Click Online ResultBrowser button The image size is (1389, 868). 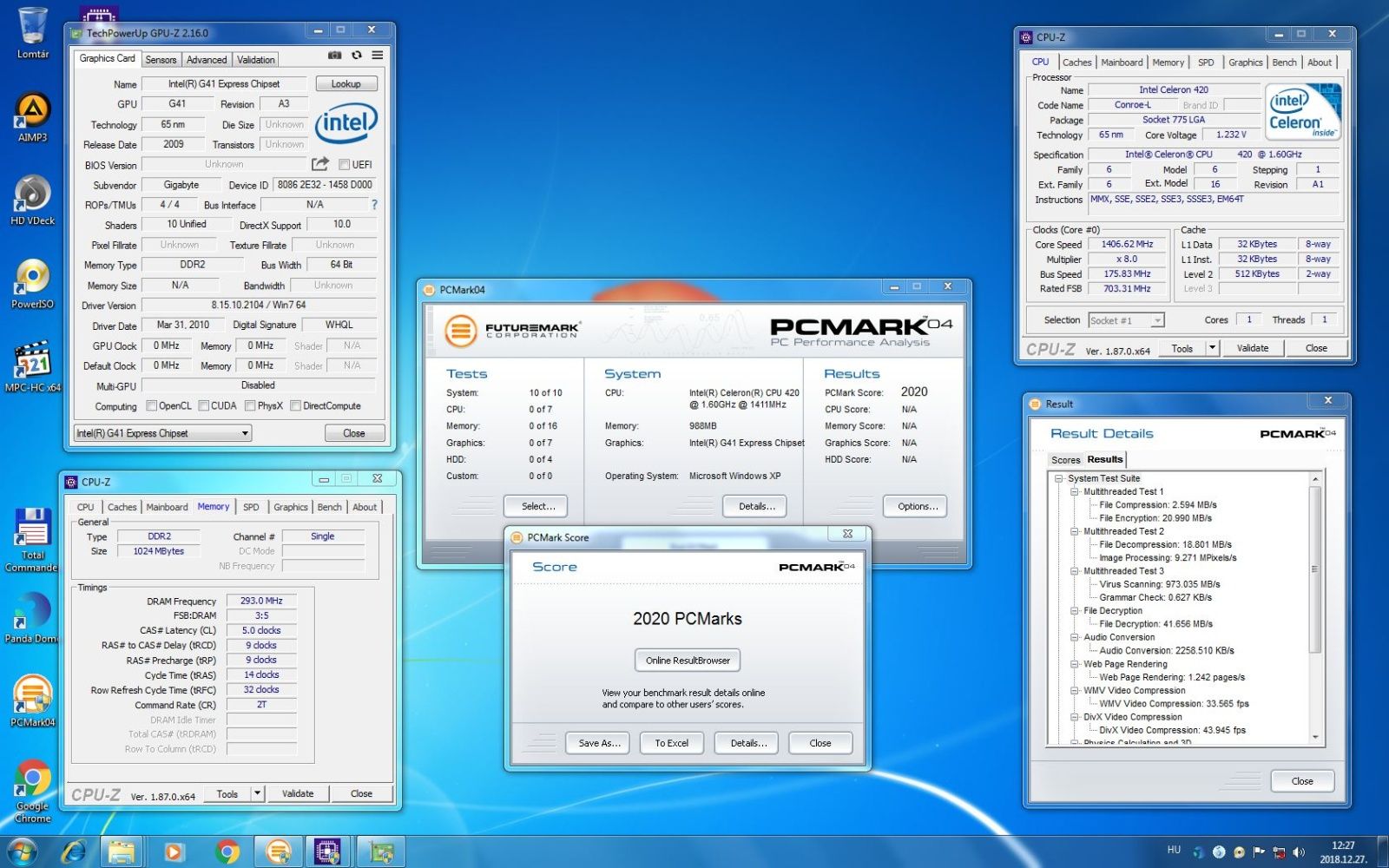(688, 661)
